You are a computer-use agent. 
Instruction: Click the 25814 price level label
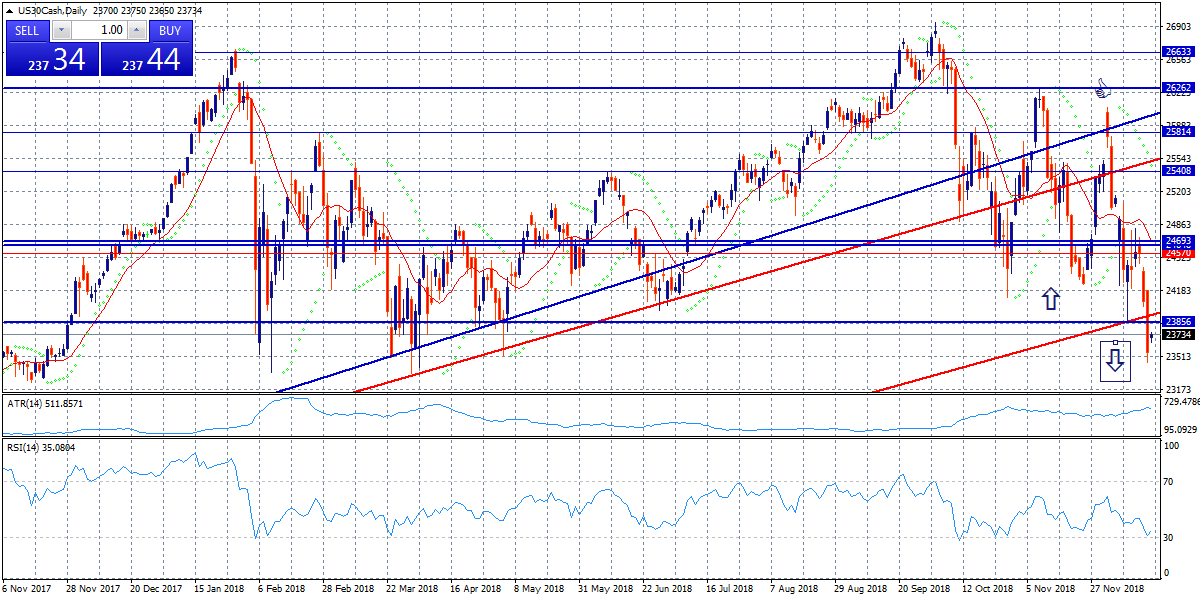click(x=1178, y=132)
